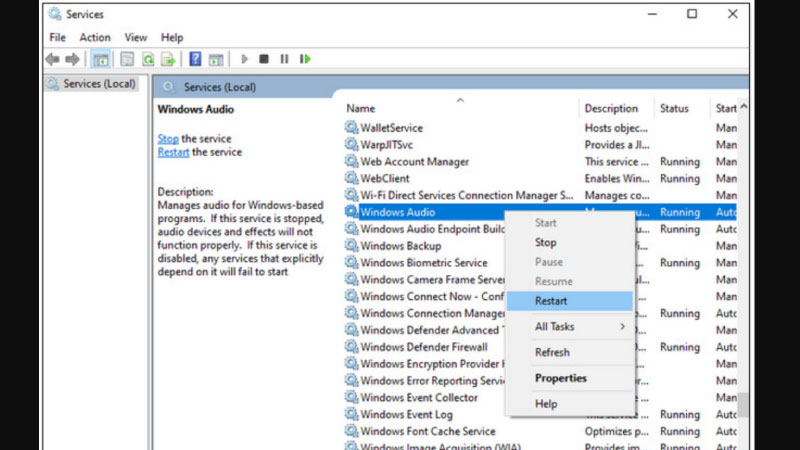Image resolution: width=800 pixels, height=450 pixels.
Task: Expand the All Tasks submenu
Action: click(569, 327)
